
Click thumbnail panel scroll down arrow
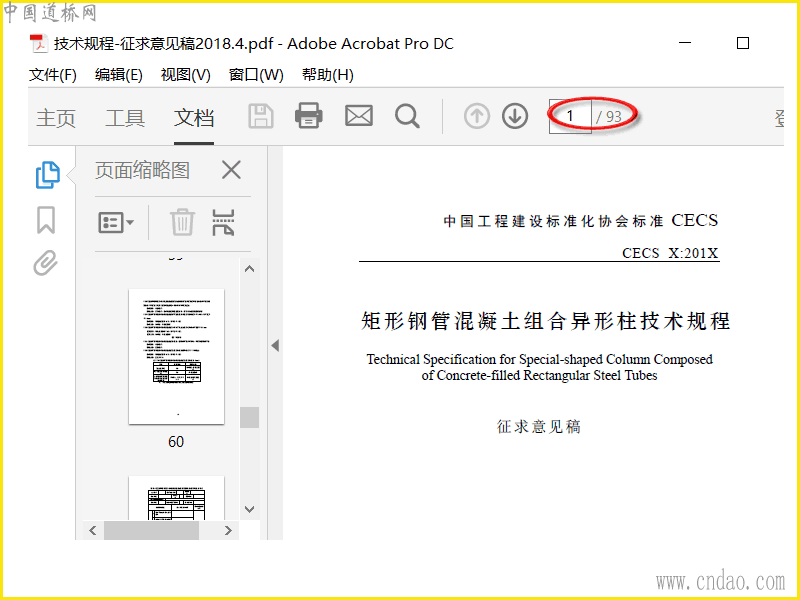(249, 509)
